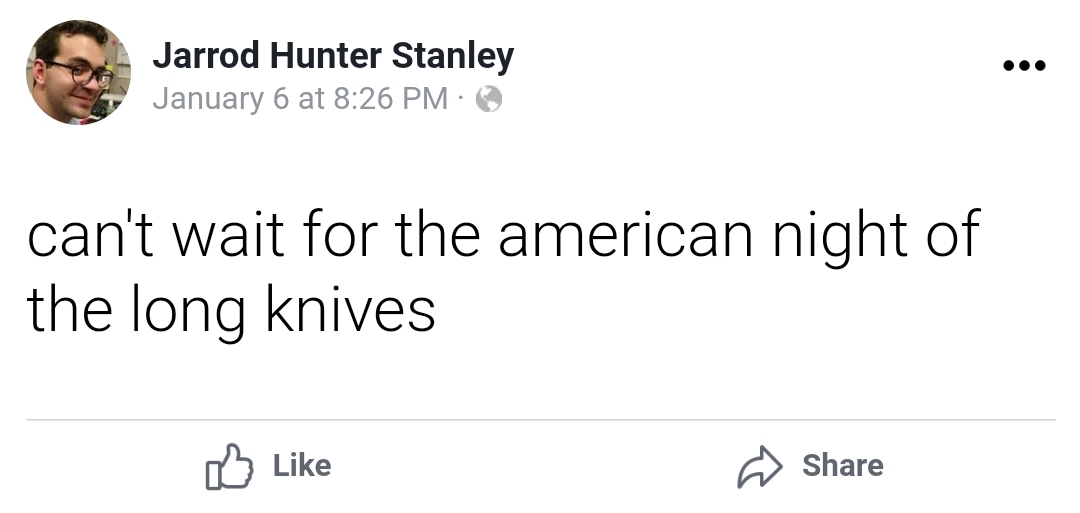Click the divider line above Like
Image resolution: width=1080 pixels, height=513 pixels.
click(x=541, y=419)
